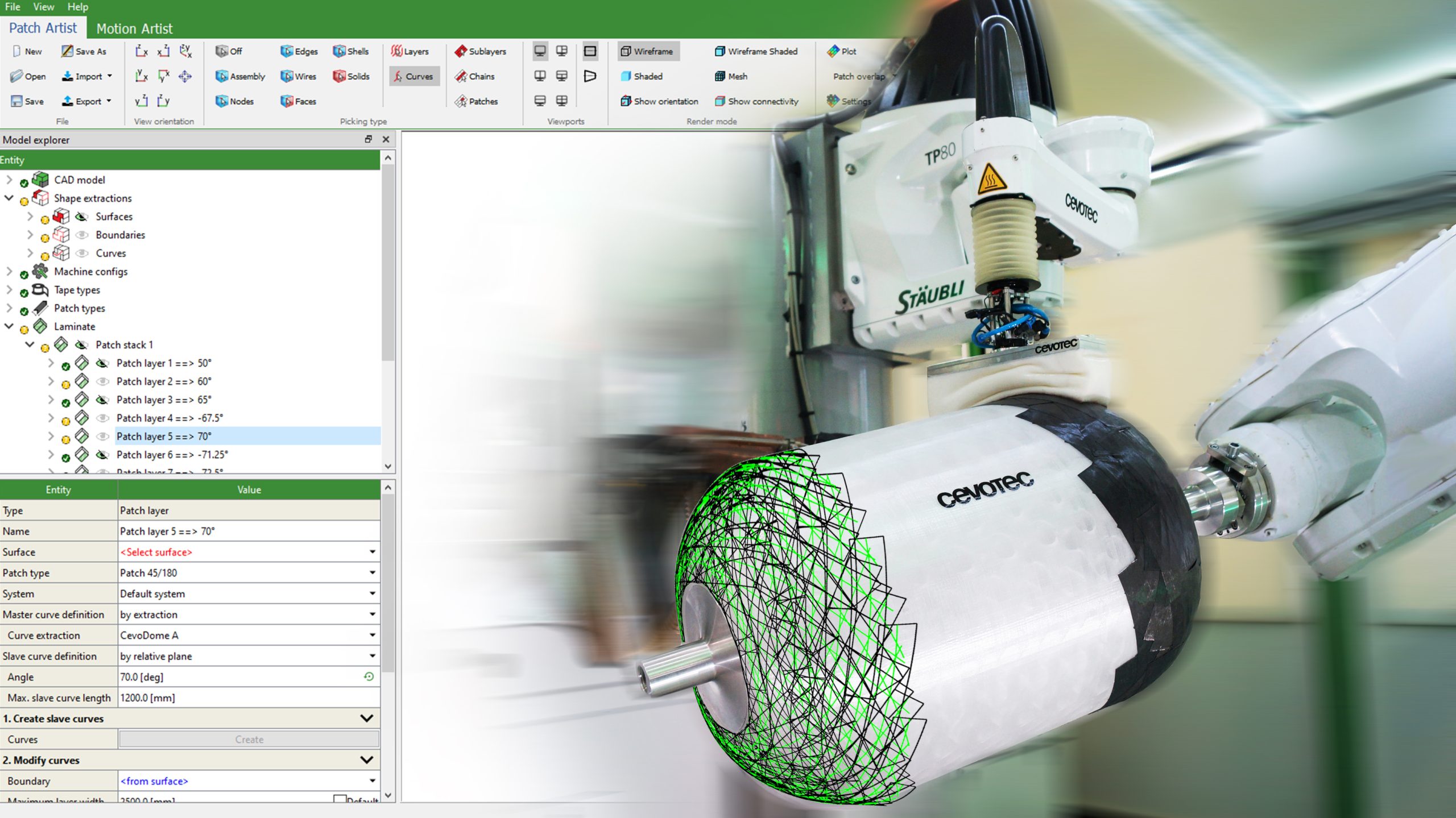Open Settings in the ribbon
1456x818 pixels.
849,101
